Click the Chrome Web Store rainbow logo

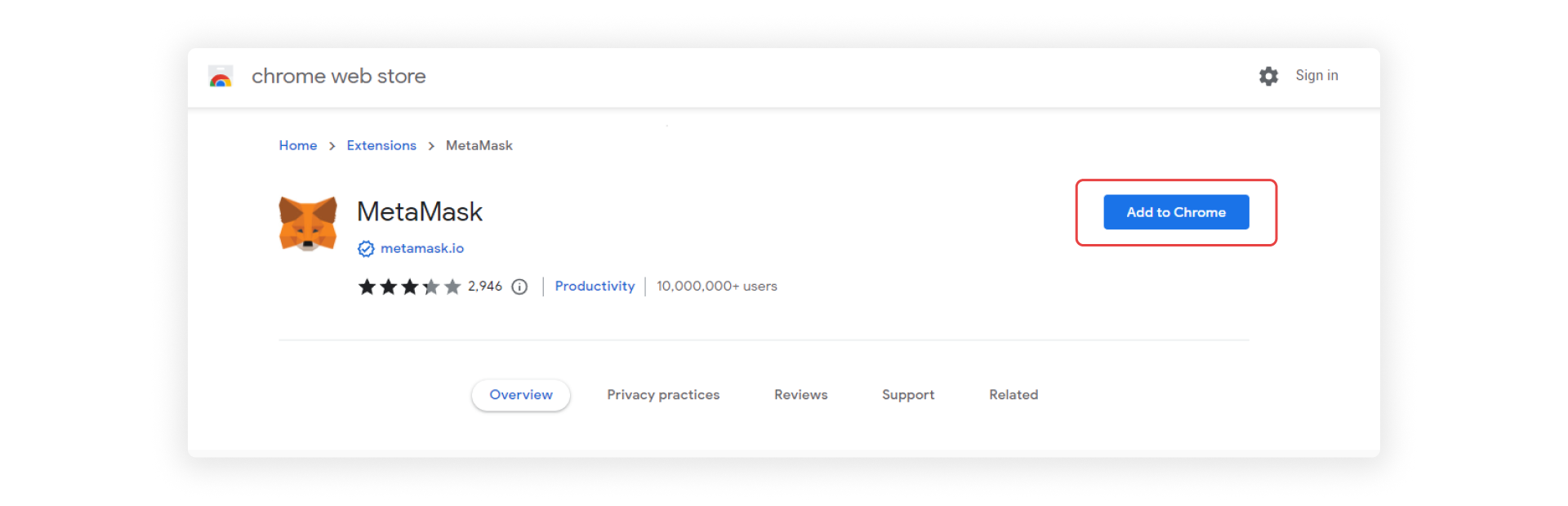(220, 77)
